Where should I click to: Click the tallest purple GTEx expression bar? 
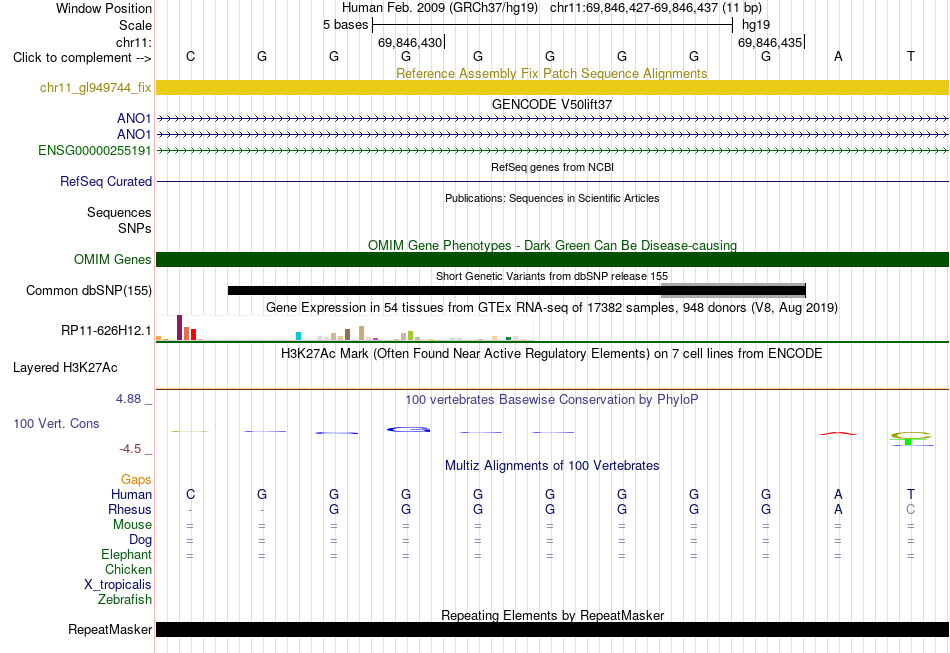[179, 328]
